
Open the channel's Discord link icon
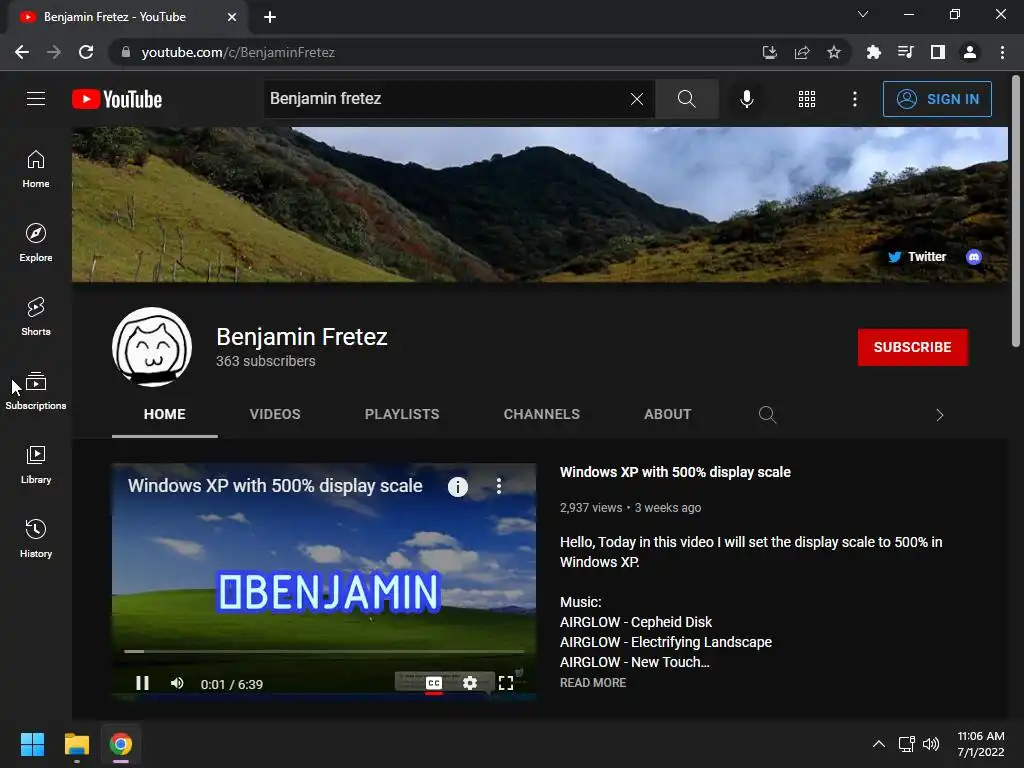(974, 257)
